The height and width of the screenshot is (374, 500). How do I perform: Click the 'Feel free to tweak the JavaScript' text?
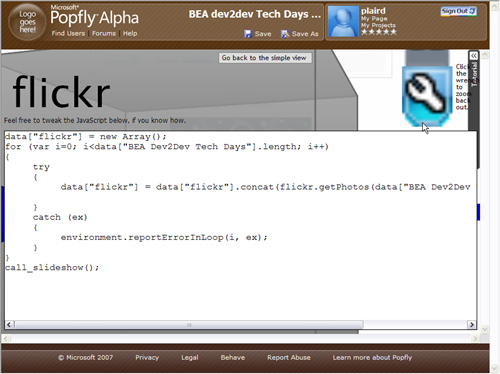point(95,120)
